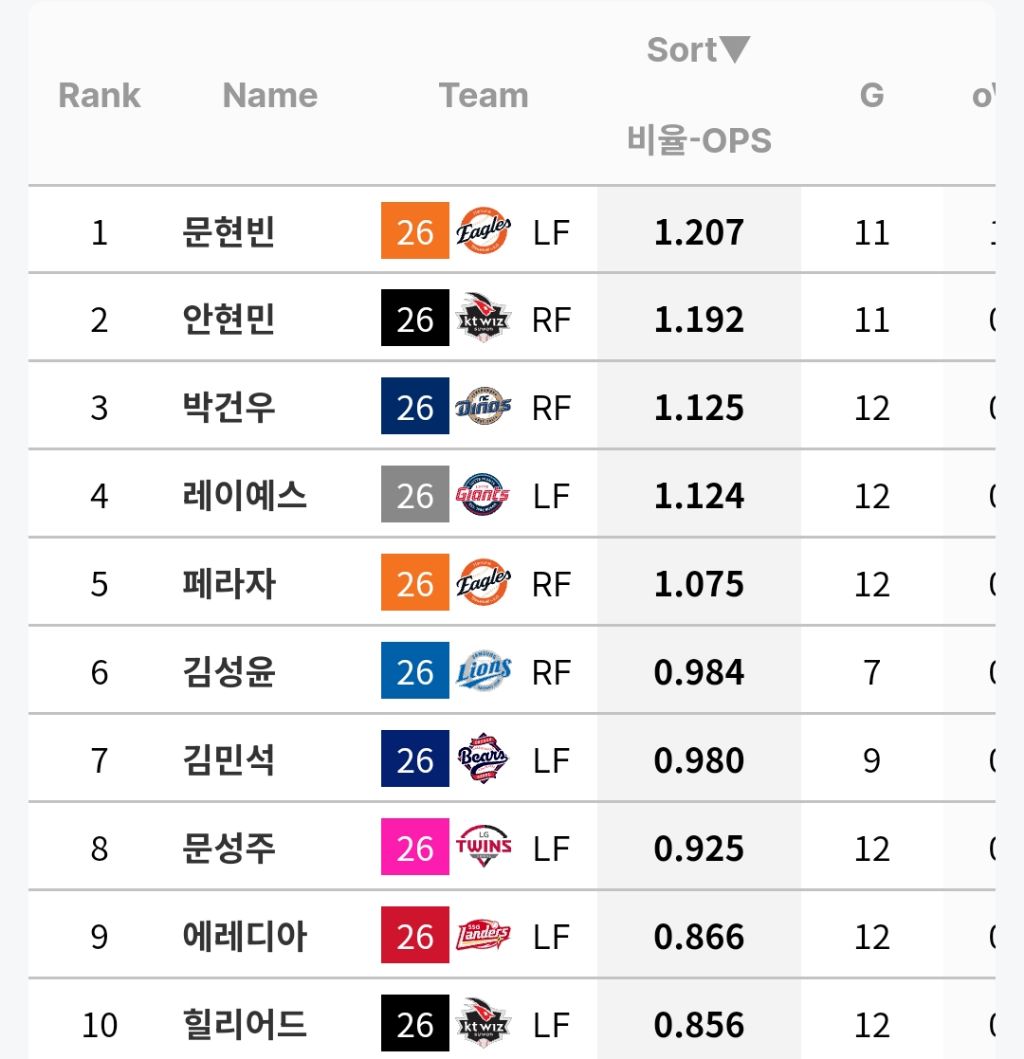Click the kt wiz logo beside 안현민
This screenshot has height=1059, width=1024.
pyautogui.click(x=483, y=318)
